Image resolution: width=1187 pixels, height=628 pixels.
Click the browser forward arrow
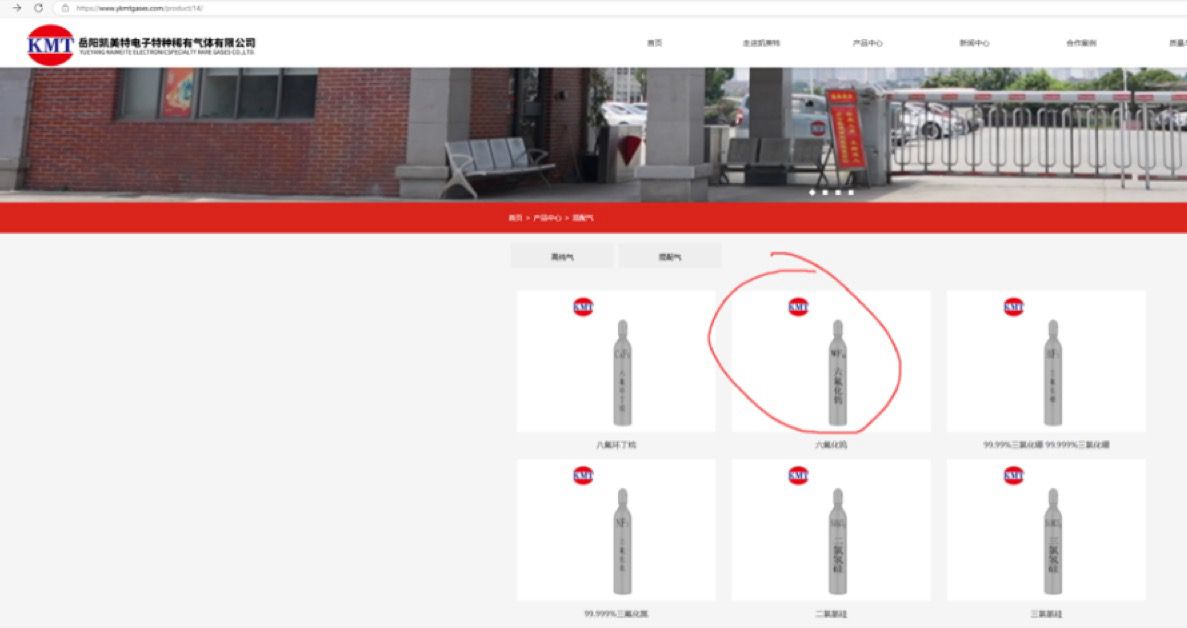(17, 8)
